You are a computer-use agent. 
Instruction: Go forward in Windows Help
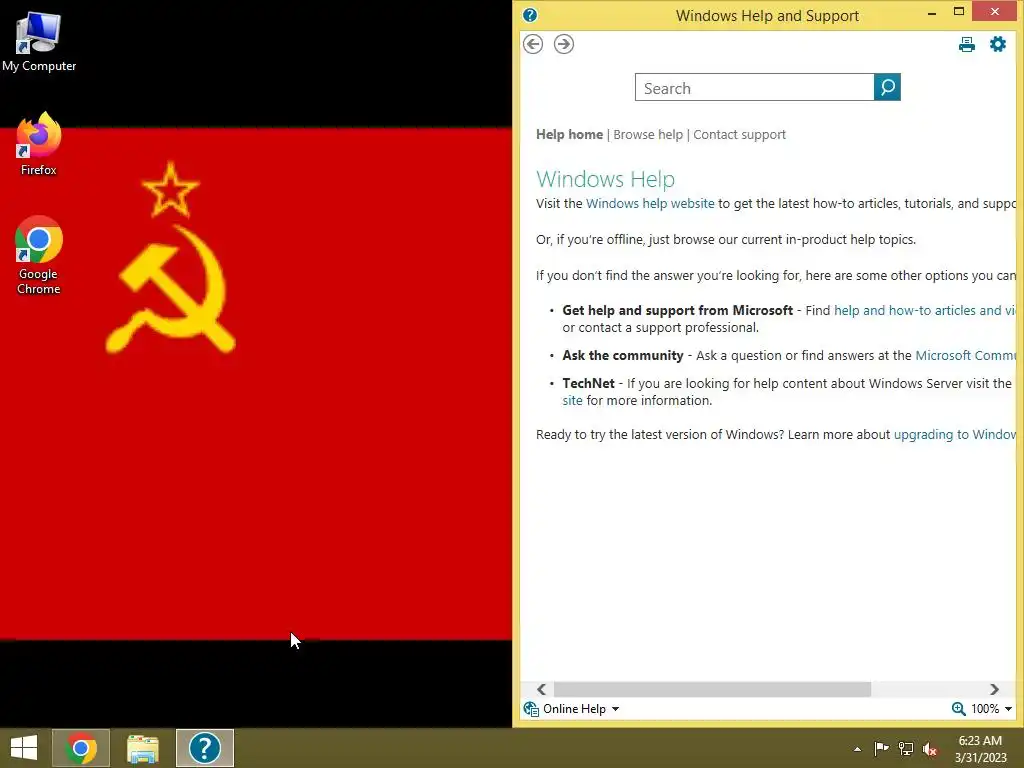coord(564,44)
